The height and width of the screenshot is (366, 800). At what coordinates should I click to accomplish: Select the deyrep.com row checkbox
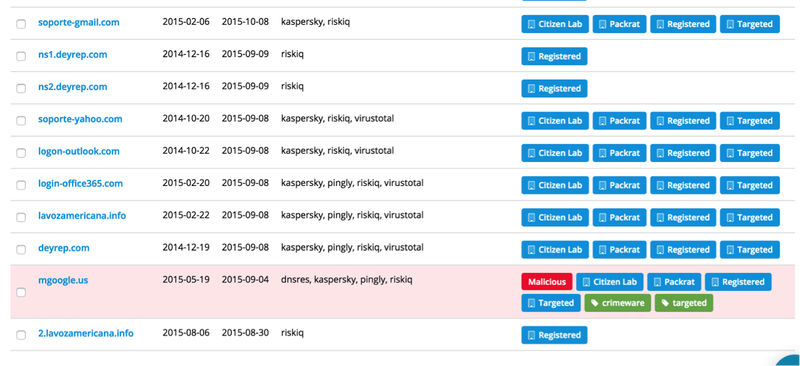tap(21, 249)
